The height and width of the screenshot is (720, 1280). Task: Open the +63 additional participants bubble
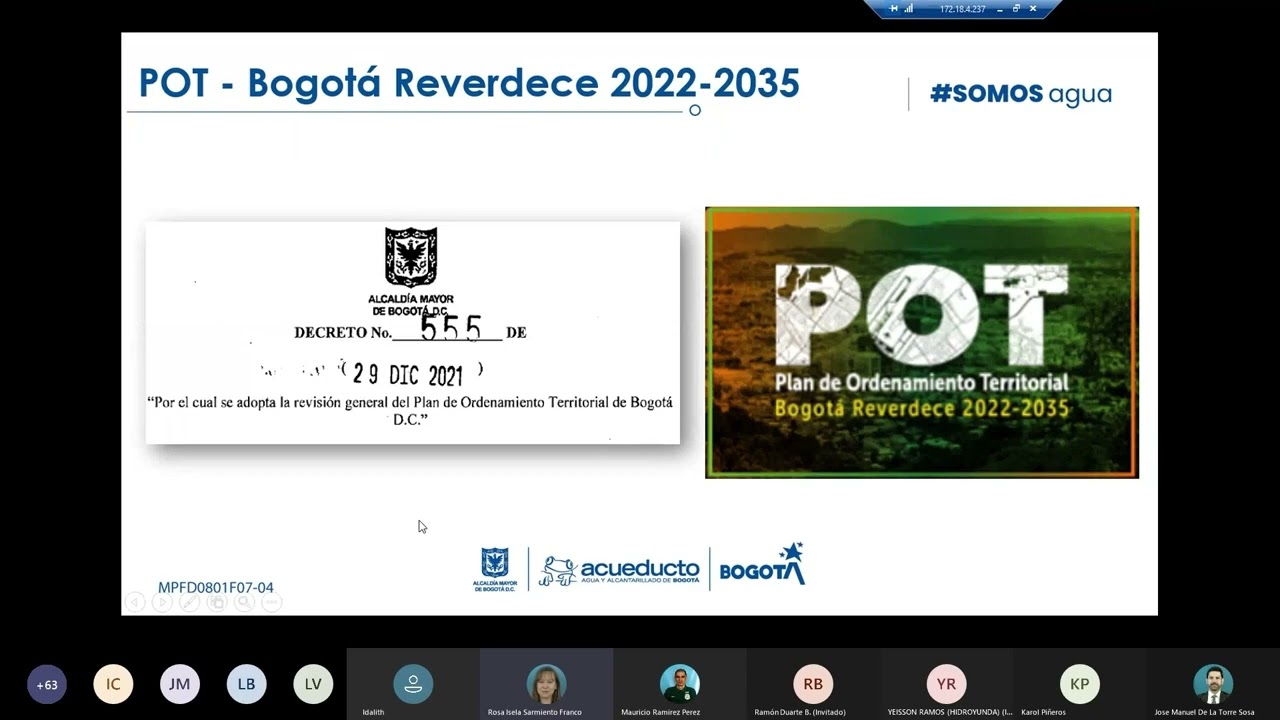pyautogui.click(x=47, y=685)
